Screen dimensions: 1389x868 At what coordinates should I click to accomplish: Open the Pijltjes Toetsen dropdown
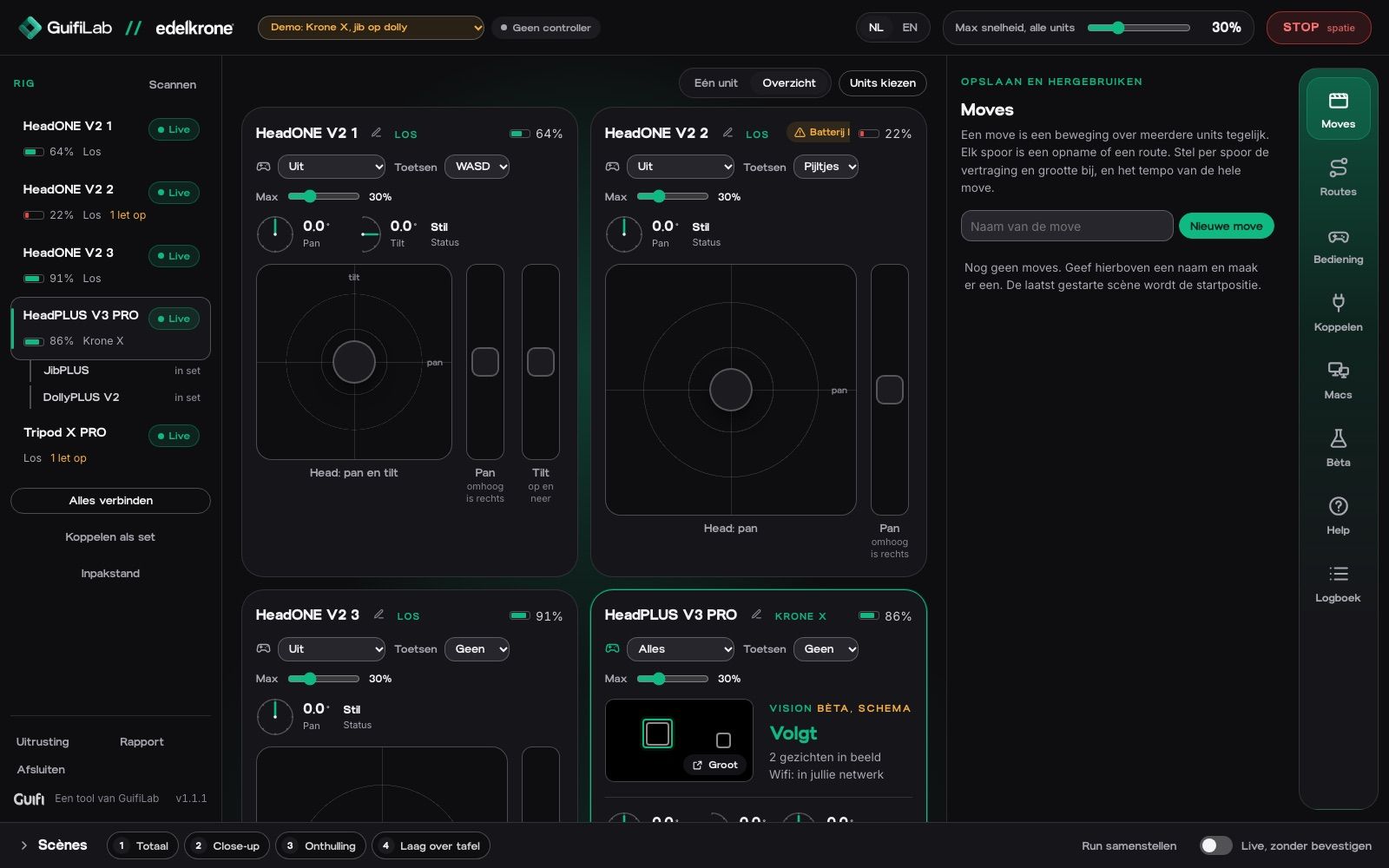[826, 167]
